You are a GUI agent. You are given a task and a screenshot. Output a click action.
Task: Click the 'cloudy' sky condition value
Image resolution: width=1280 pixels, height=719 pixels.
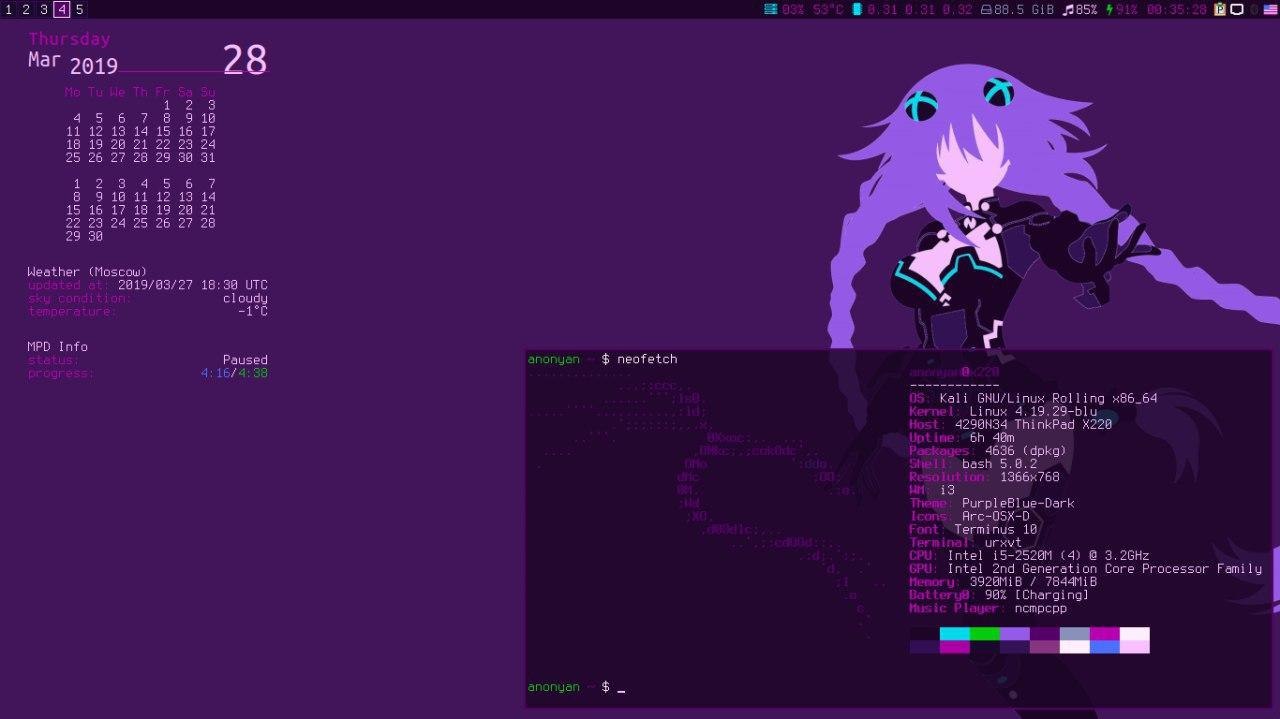point(245,298)
